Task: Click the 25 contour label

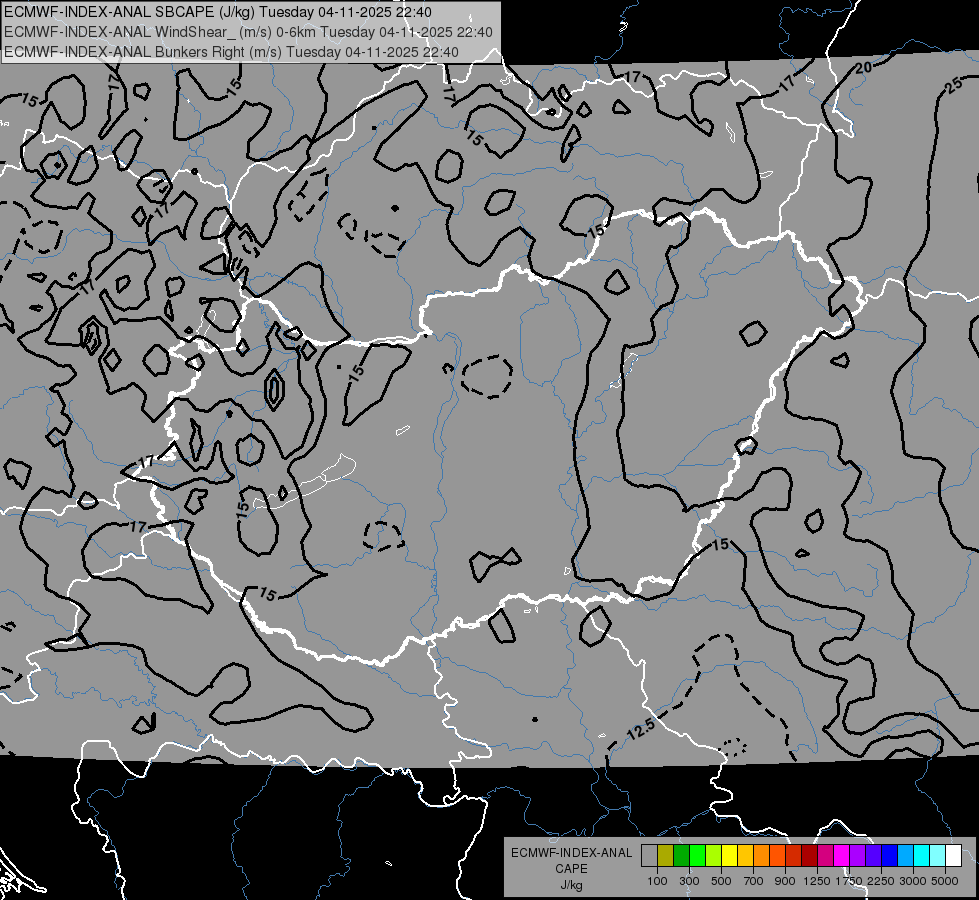Action: coord(953,86)
